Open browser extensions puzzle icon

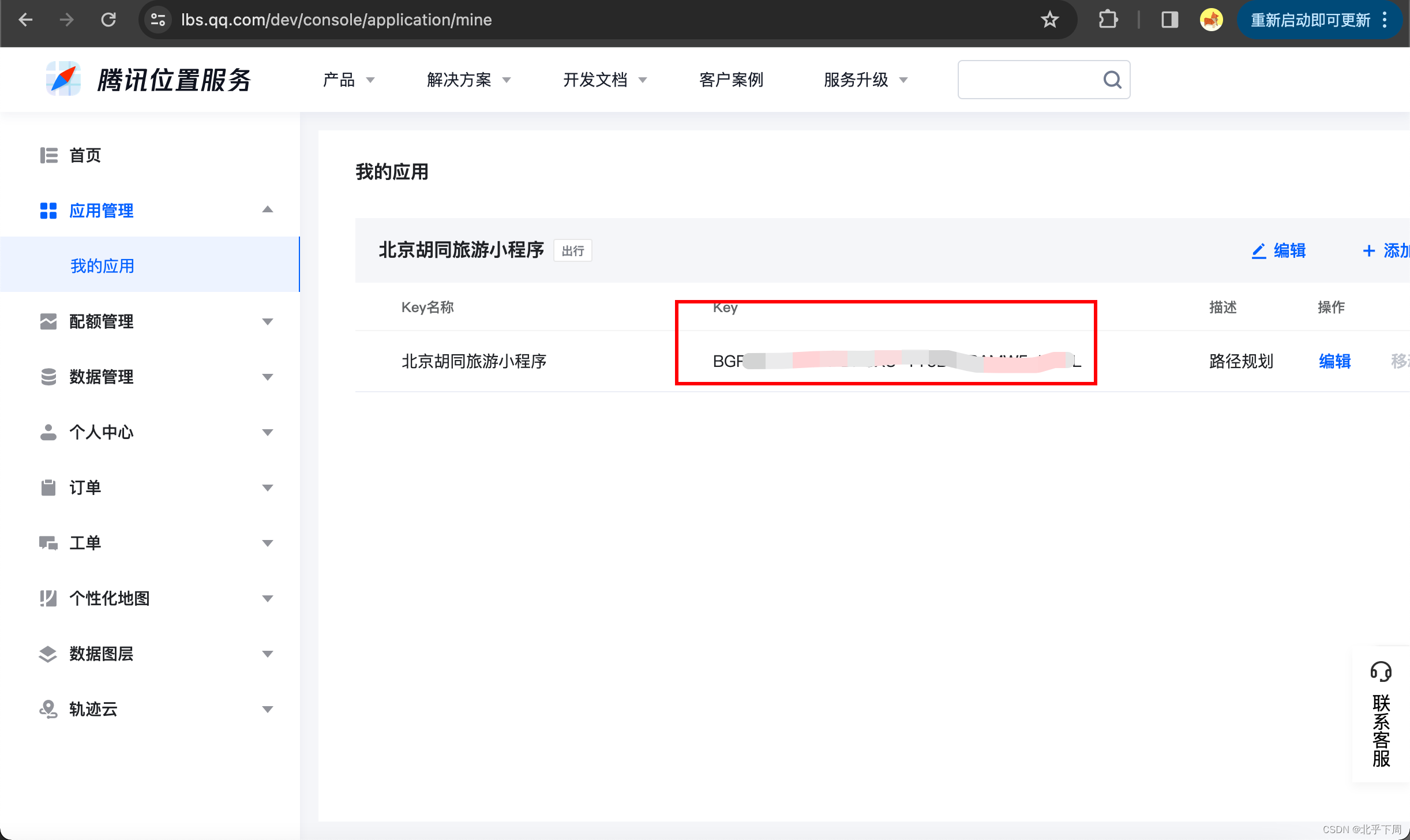click(1108, 20)
